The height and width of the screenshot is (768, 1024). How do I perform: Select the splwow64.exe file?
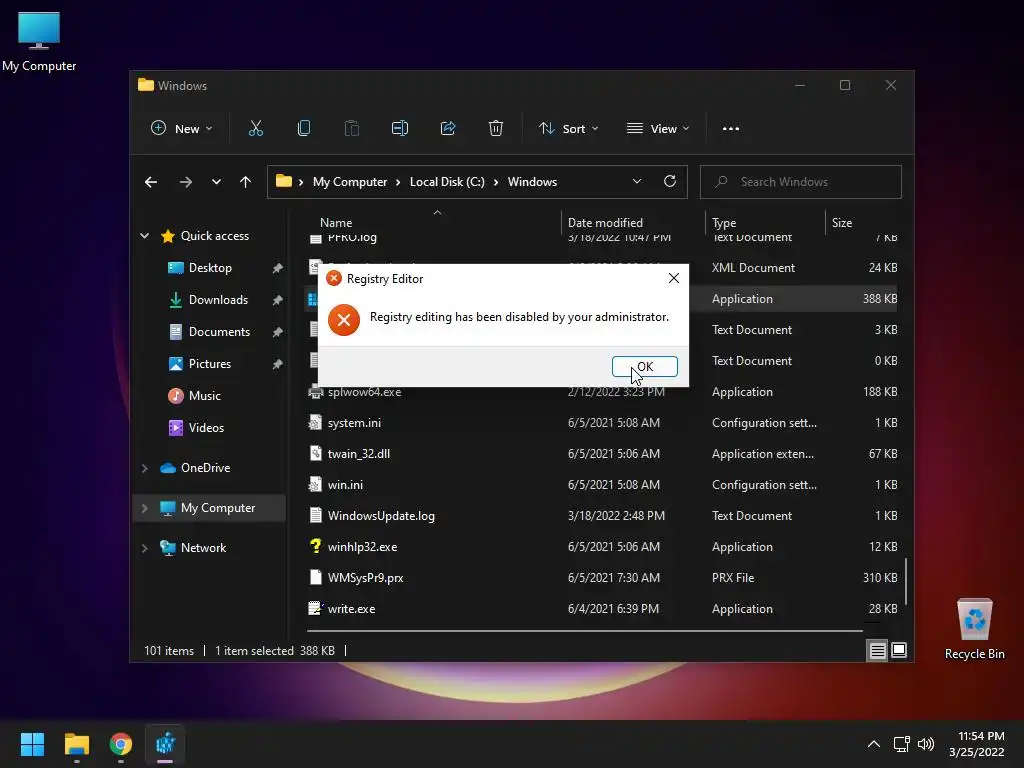pyautogui.click(x=364, y=392)
